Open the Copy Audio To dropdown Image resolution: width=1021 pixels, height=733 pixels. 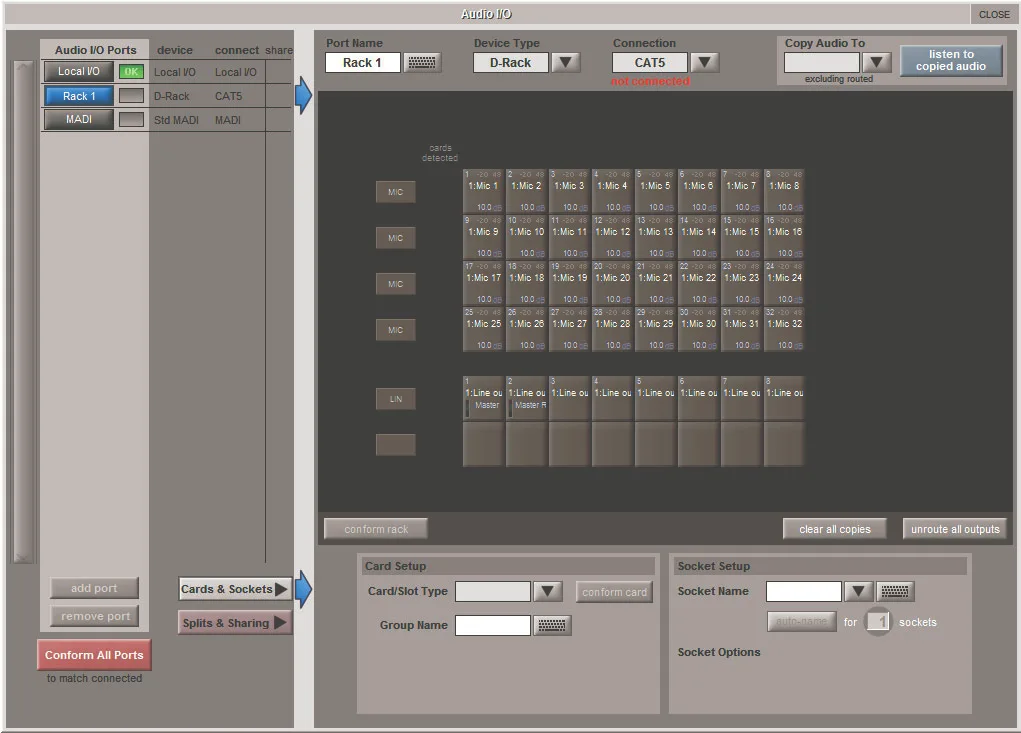[876, 62]
